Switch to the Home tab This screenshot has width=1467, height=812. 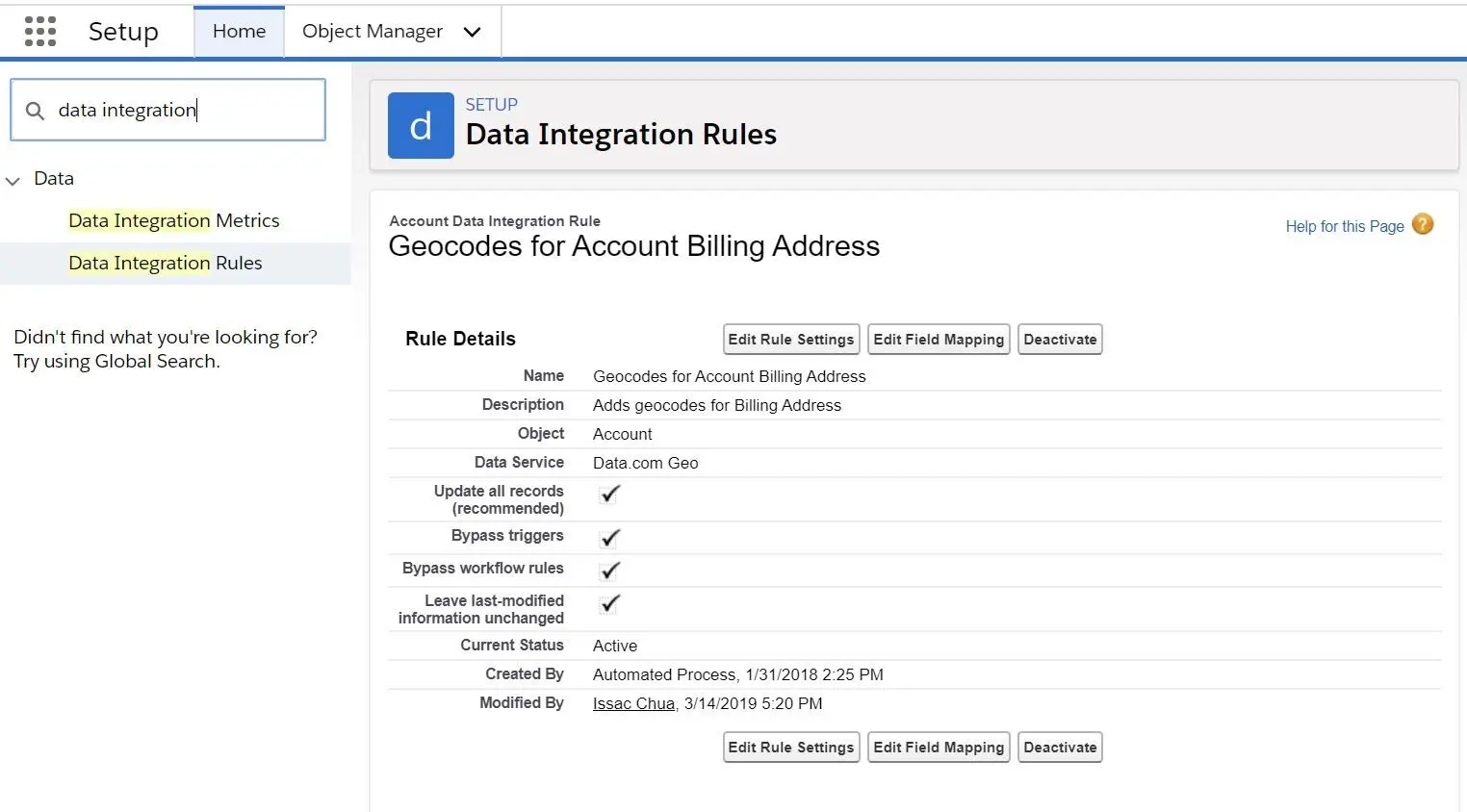[239, 32]
